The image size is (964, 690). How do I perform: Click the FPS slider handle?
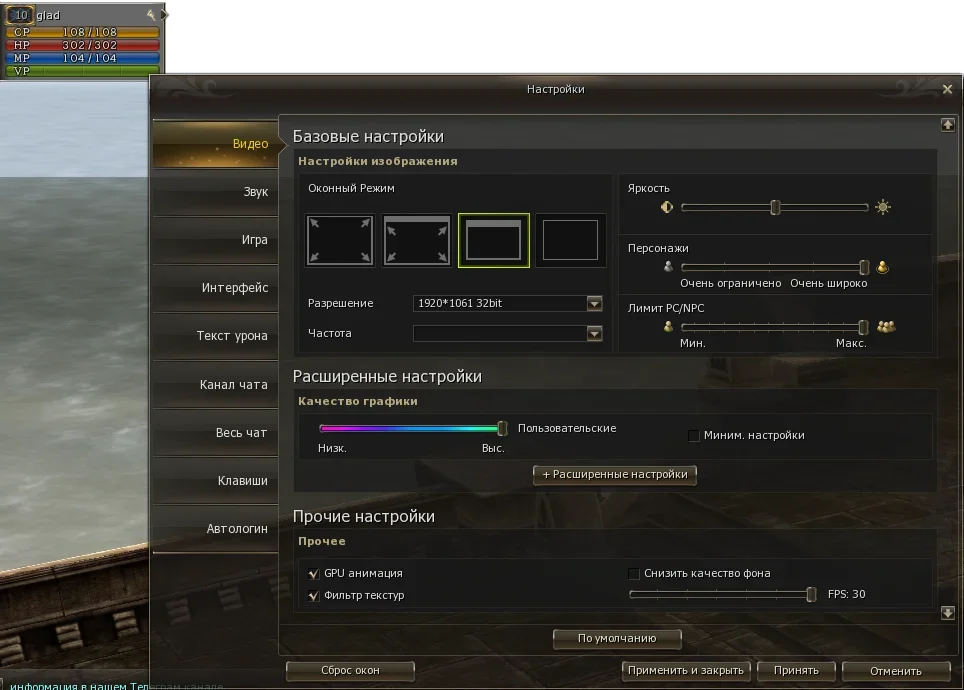coord(811,594)
